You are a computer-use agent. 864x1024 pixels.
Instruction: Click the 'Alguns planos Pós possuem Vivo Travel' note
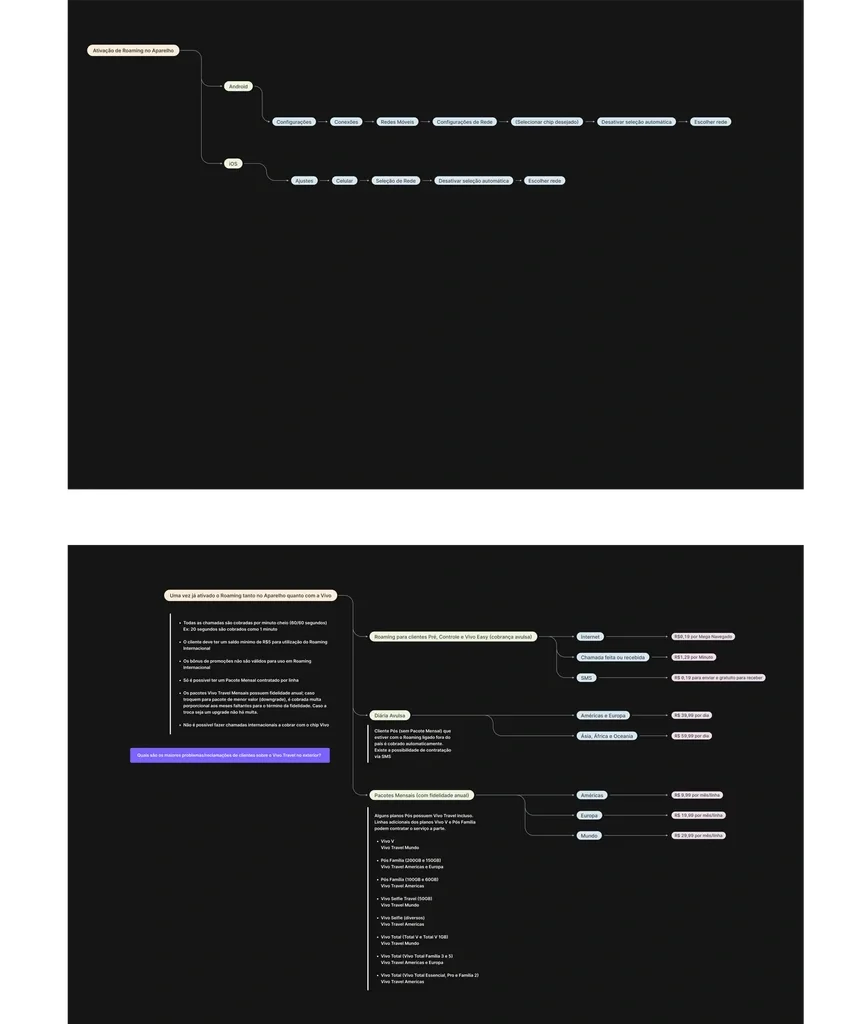[x=425, y=822]
